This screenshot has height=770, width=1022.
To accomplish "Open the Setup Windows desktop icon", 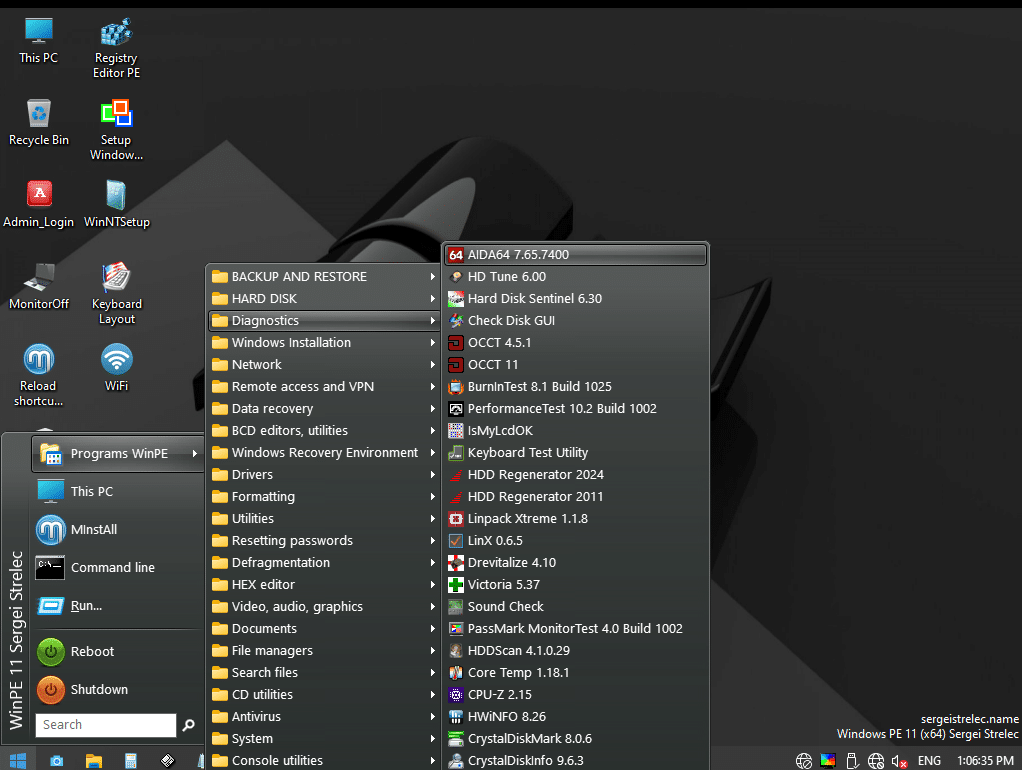I will (116, 129).
